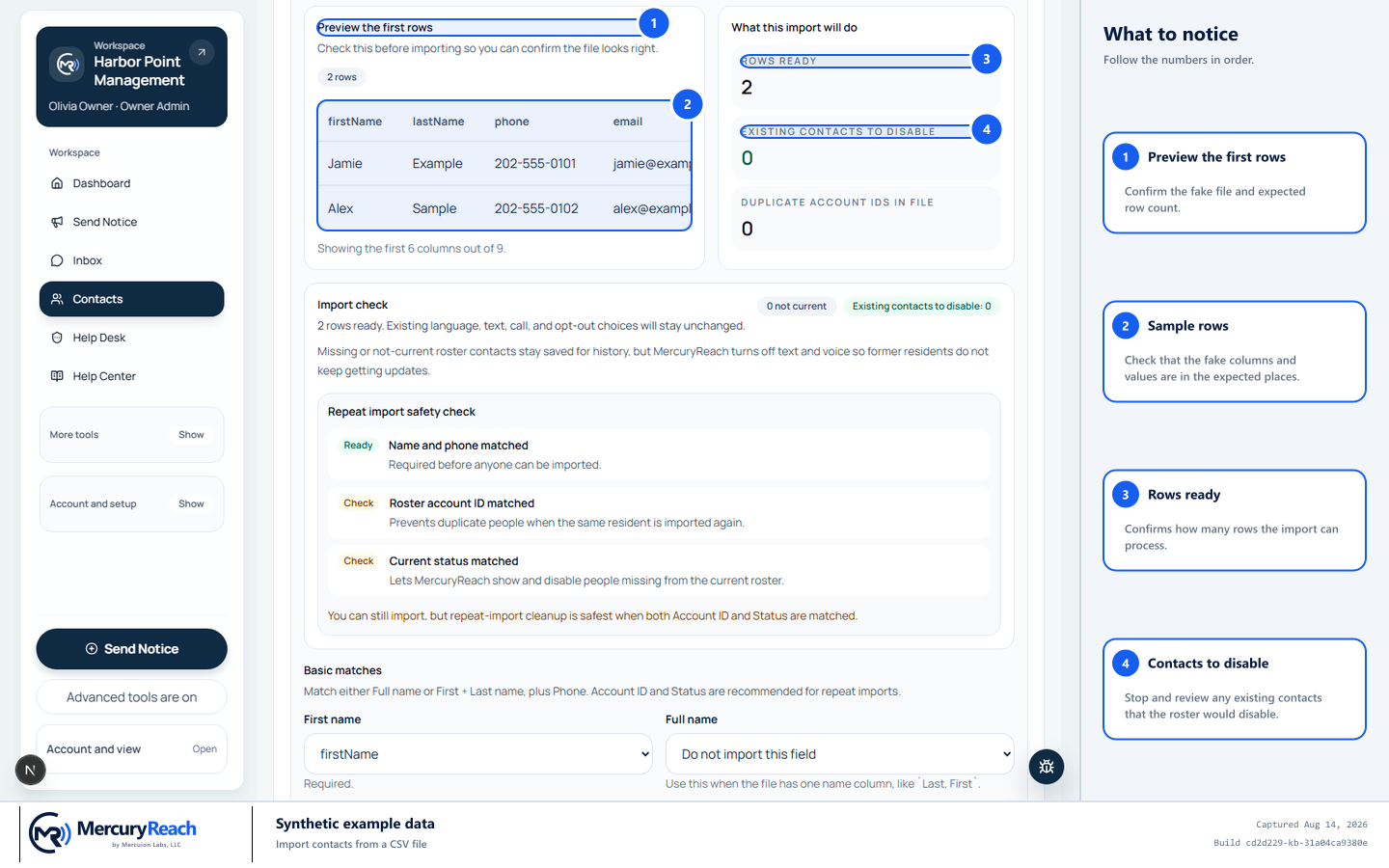
Task: Click the large Send Notice button
Action: [x=131, y=649]
